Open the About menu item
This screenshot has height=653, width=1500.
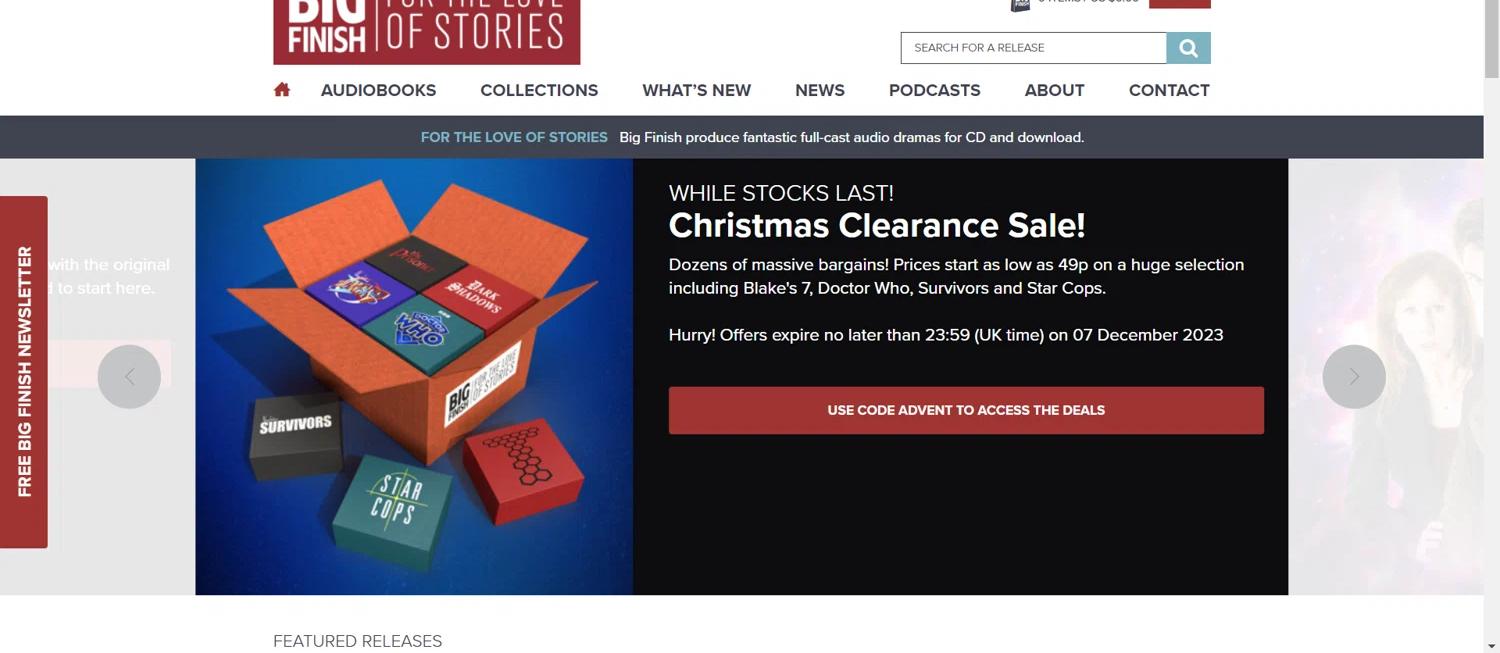(1054, 90)
